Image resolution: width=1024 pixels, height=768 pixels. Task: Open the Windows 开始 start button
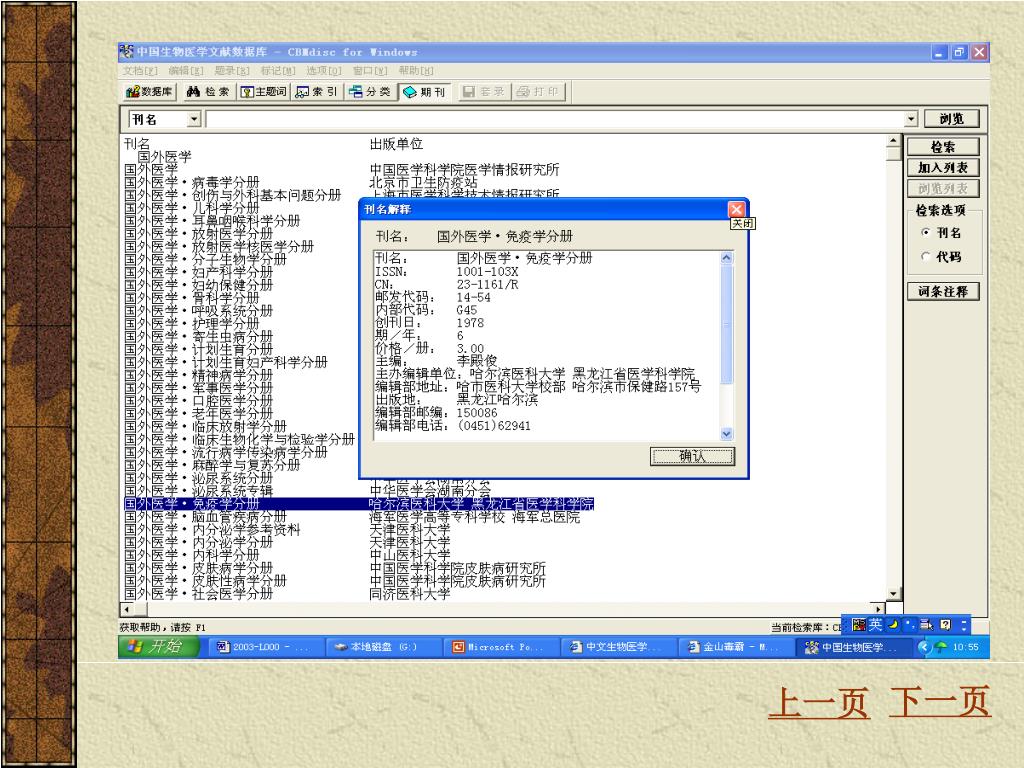pos(159,647)
